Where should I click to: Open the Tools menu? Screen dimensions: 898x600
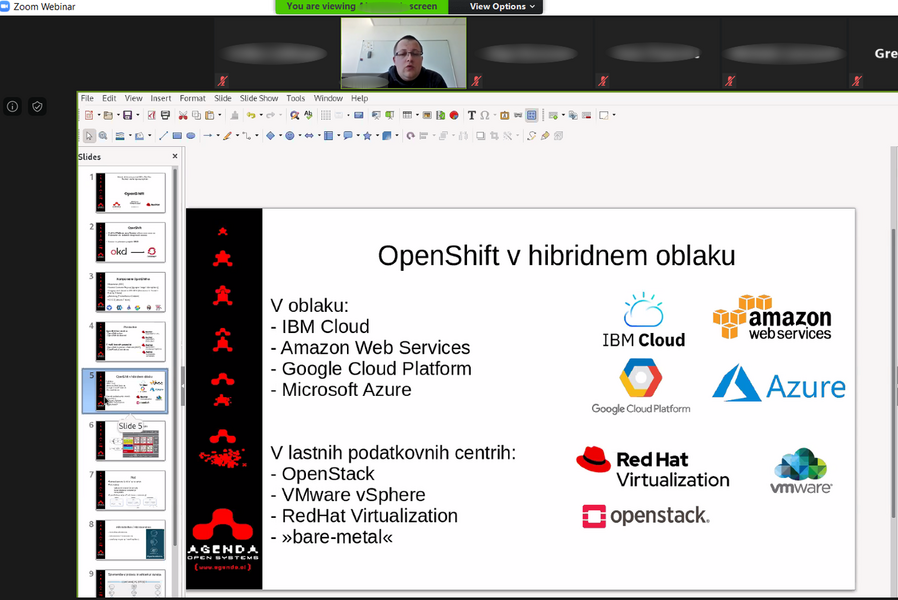(296, 98)
